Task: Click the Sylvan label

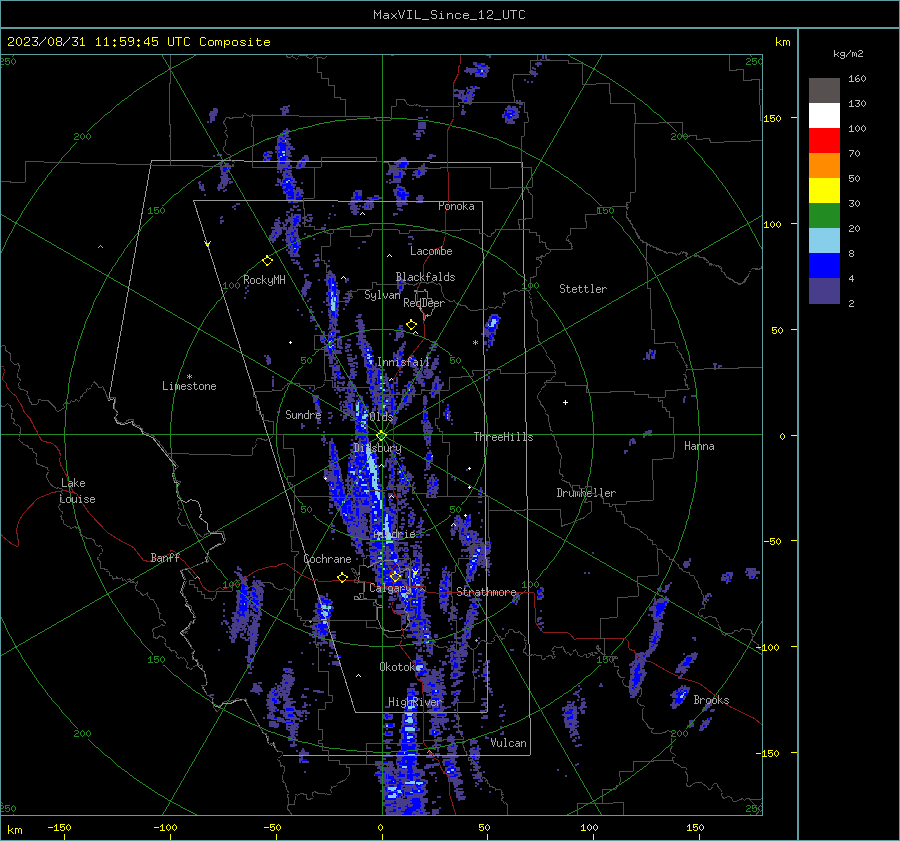Action: (x=382, y=295)
